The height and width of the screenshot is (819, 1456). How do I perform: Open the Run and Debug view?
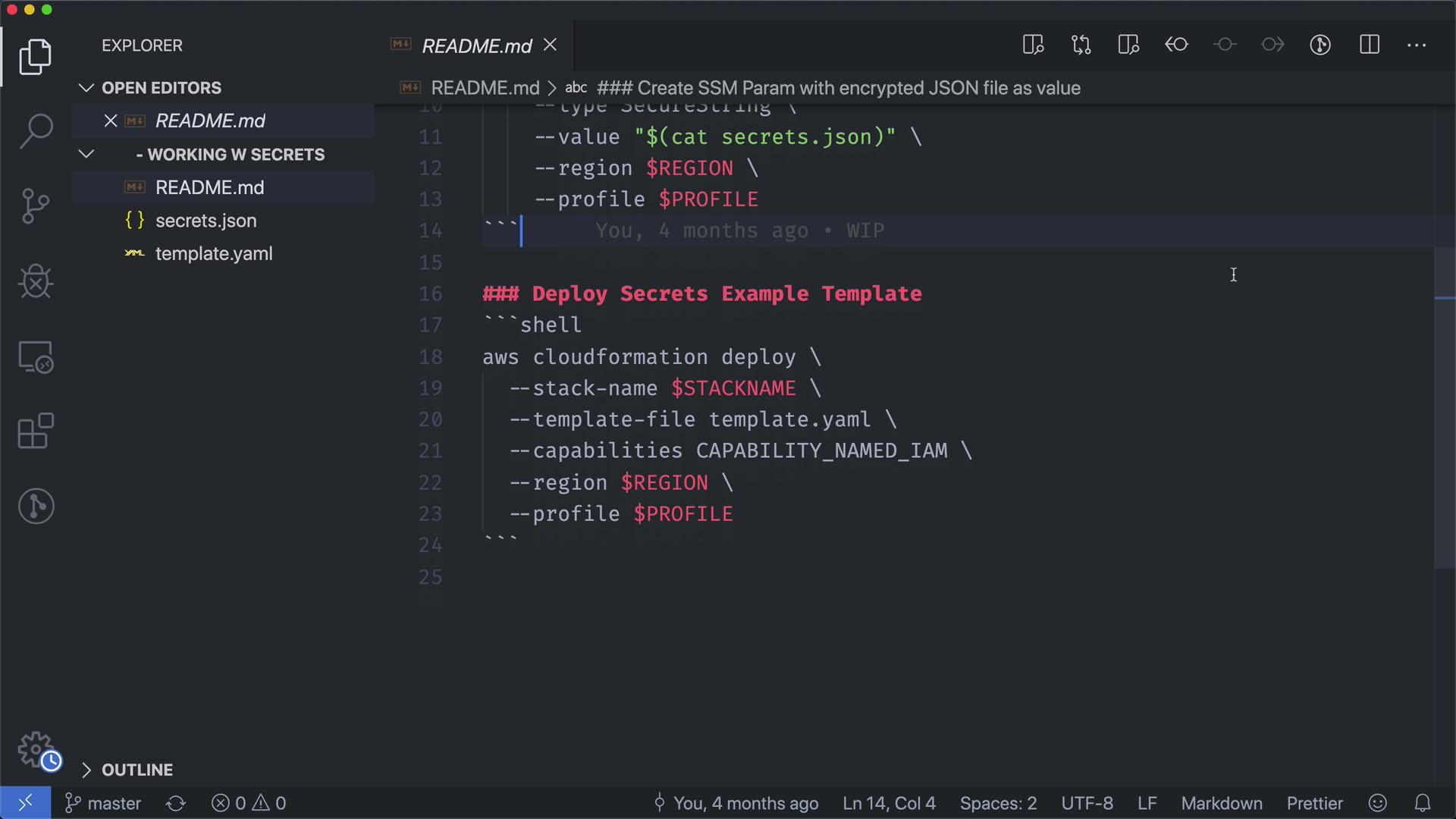point(36,281)
